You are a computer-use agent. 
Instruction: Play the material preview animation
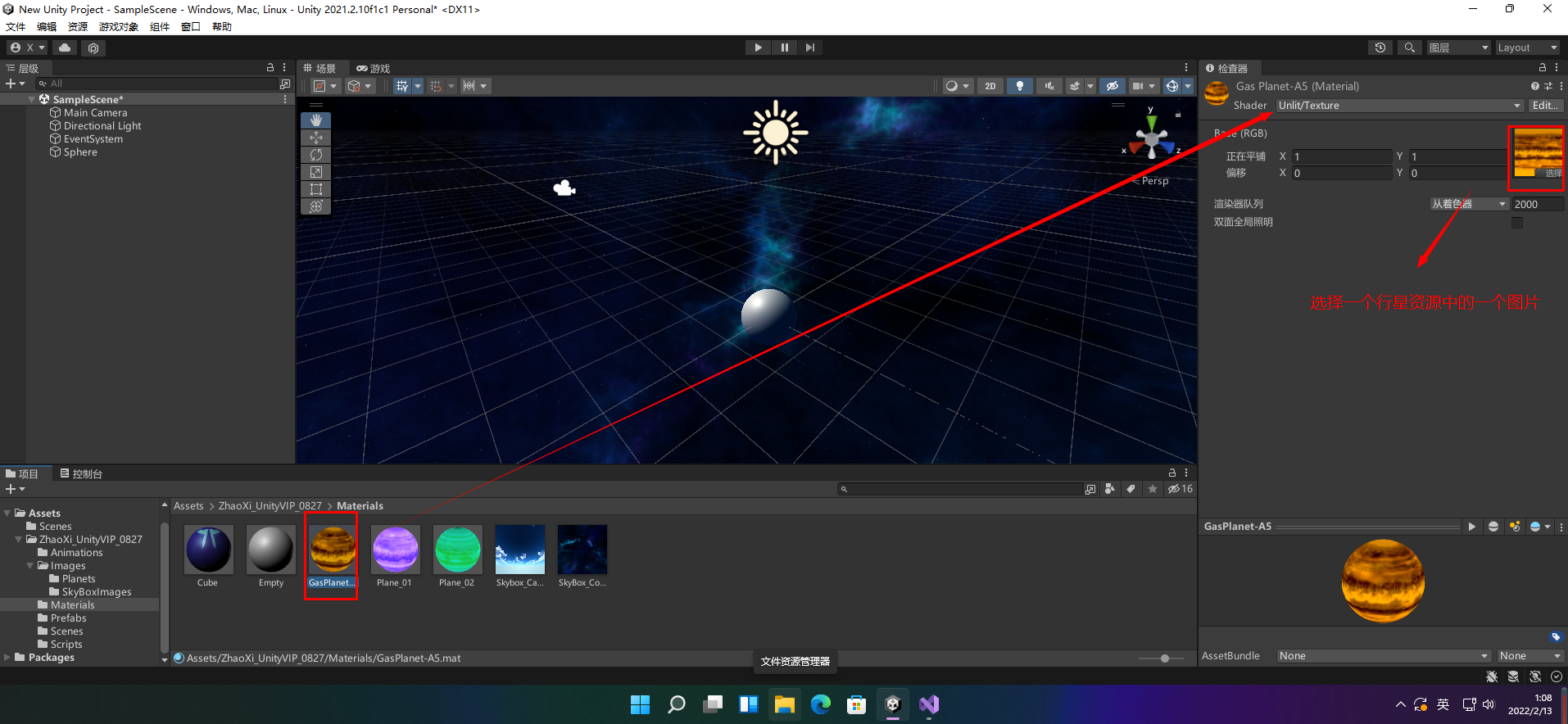click(1471, 527)
